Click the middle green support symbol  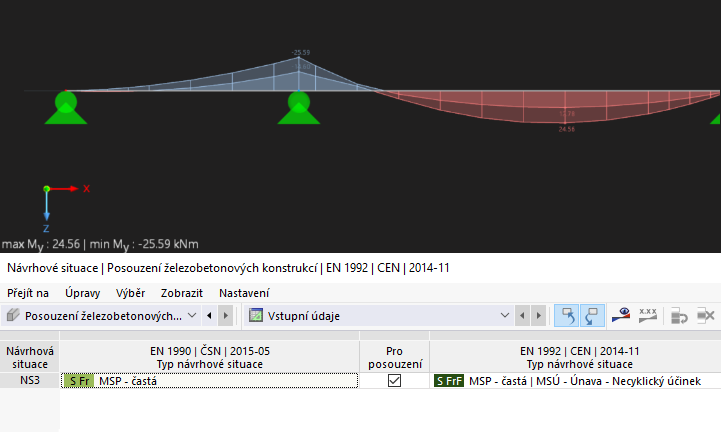pos(299,109)
